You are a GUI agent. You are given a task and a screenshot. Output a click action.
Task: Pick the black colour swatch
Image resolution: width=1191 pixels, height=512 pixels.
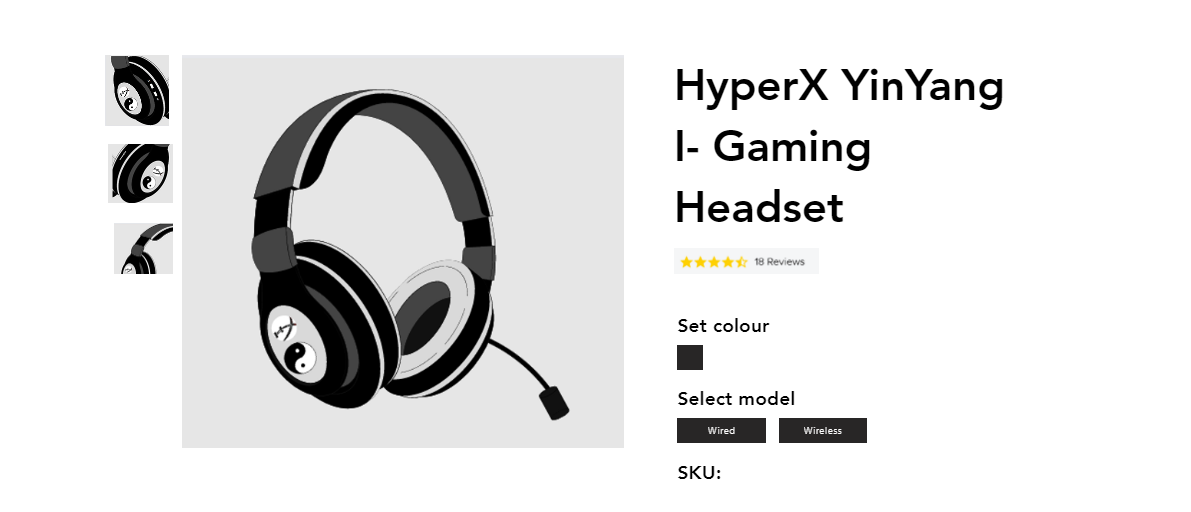point(690,358)
